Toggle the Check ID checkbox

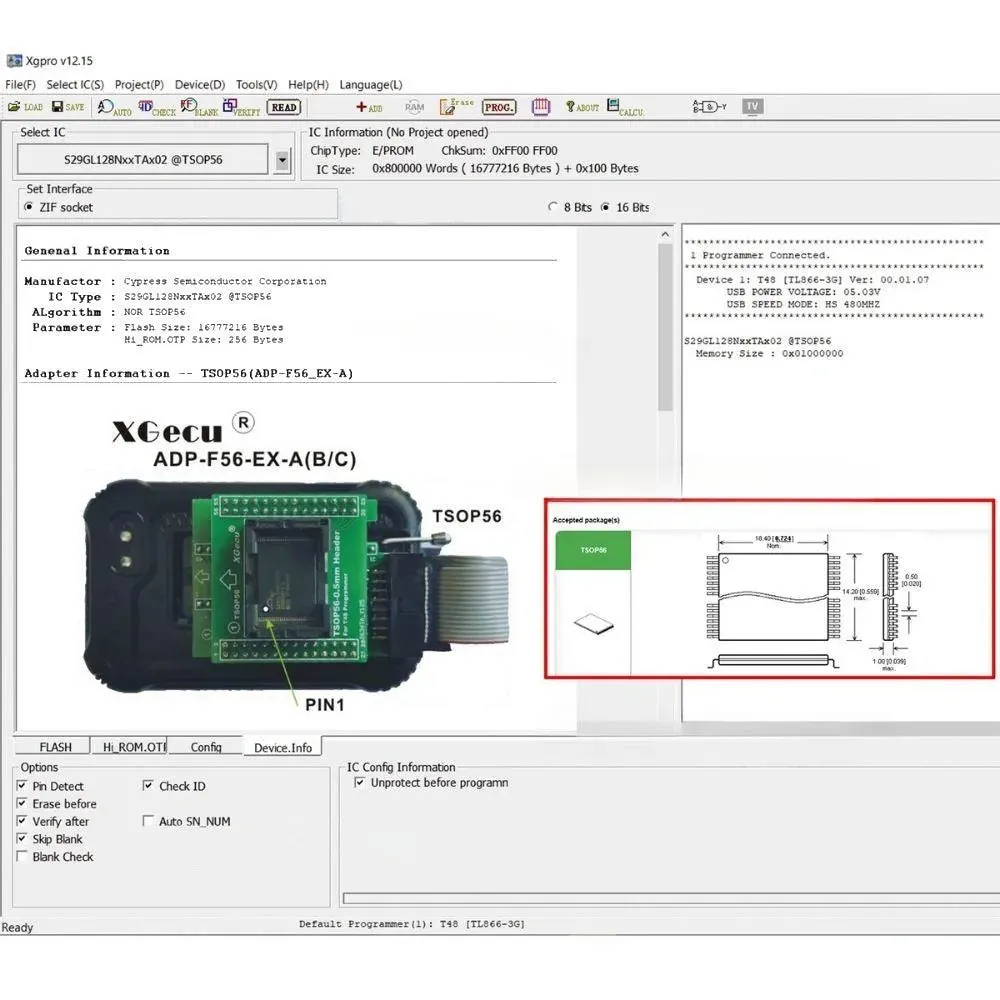pyautogui.click(x=148, y=785)
